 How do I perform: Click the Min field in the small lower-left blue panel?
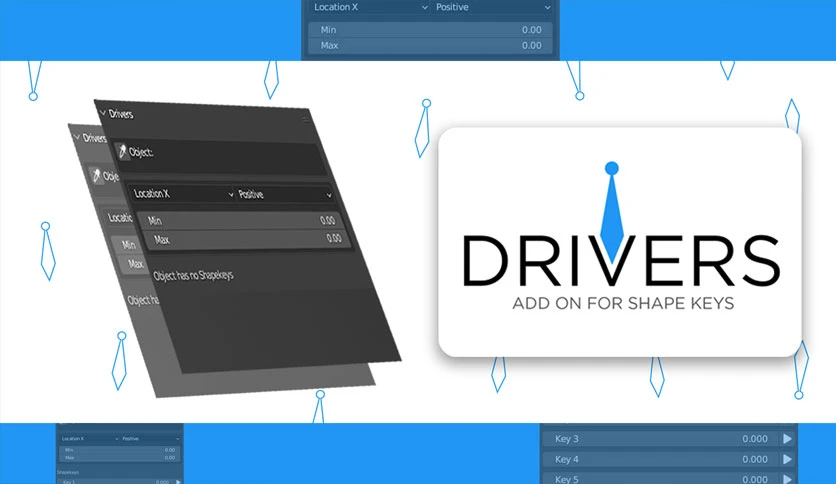pyautogui.click(x=119, y=450)
